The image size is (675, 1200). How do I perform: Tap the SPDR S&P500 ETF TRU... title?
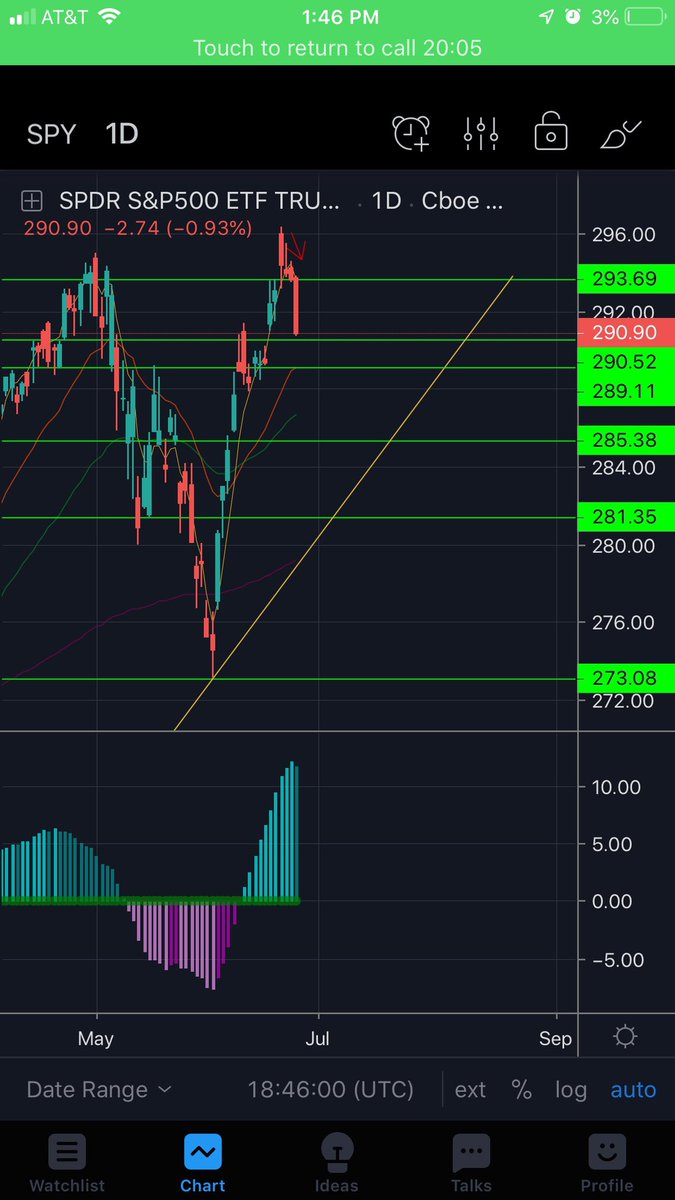coord(200,201)
